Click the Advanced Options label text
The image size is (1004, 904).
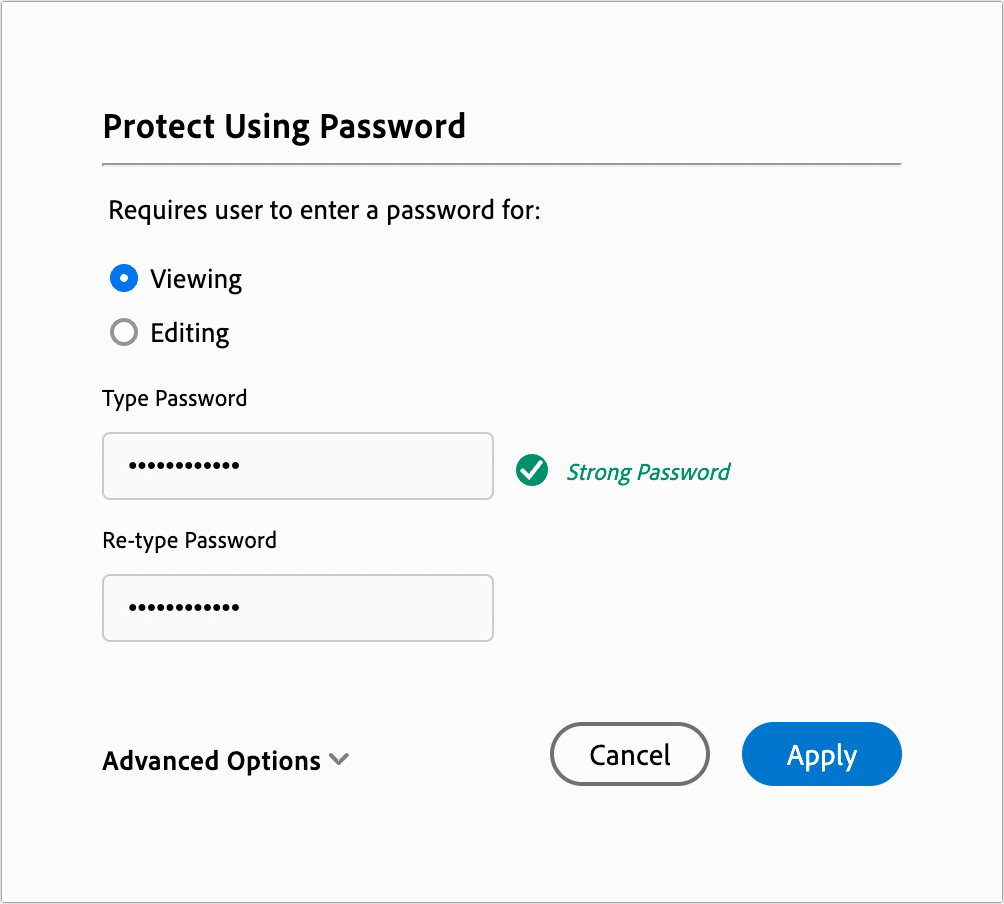click(211, 761)
